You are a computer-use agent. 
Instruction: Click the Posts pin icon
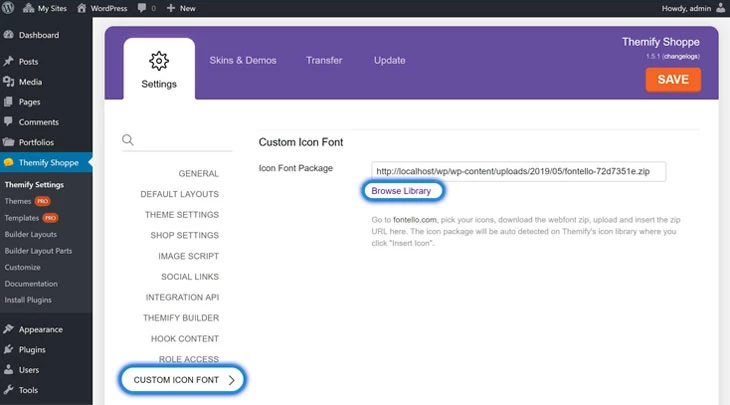8,61
